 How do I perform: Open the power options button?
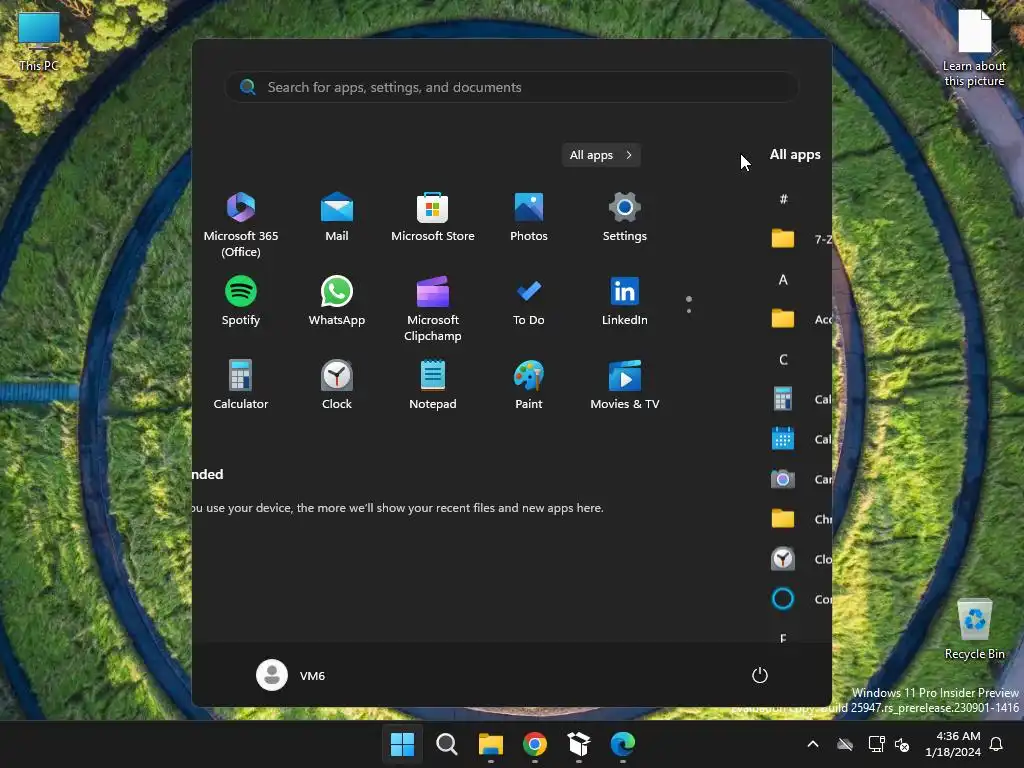(759, 675)
